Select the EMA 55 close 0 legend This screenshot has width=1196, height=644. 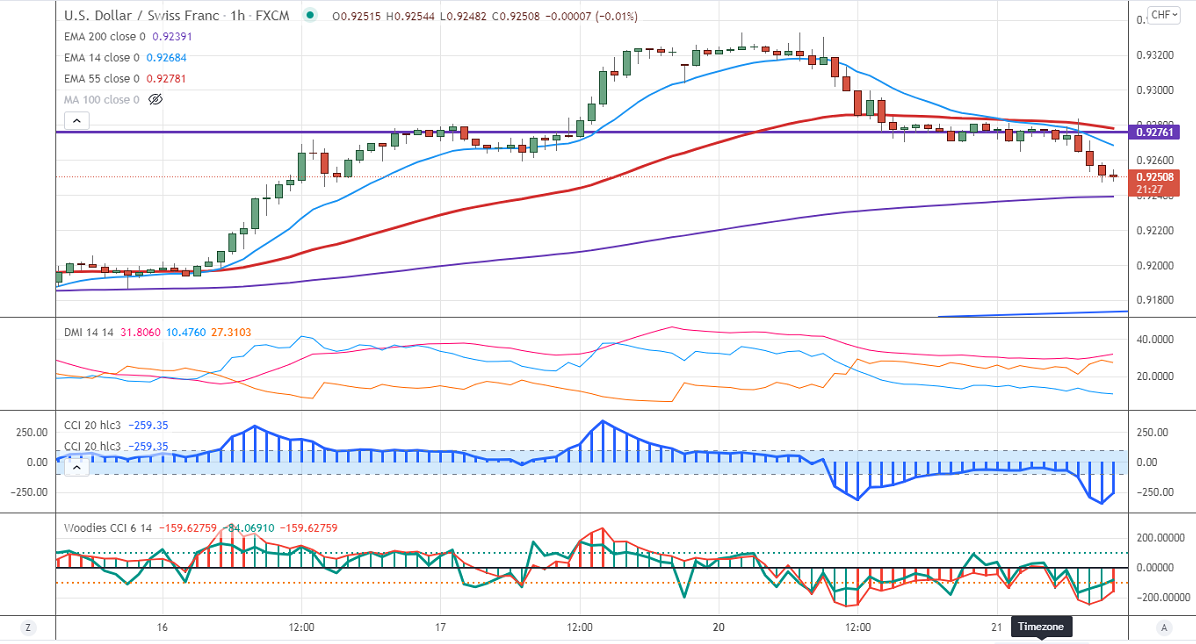(101, 79)
